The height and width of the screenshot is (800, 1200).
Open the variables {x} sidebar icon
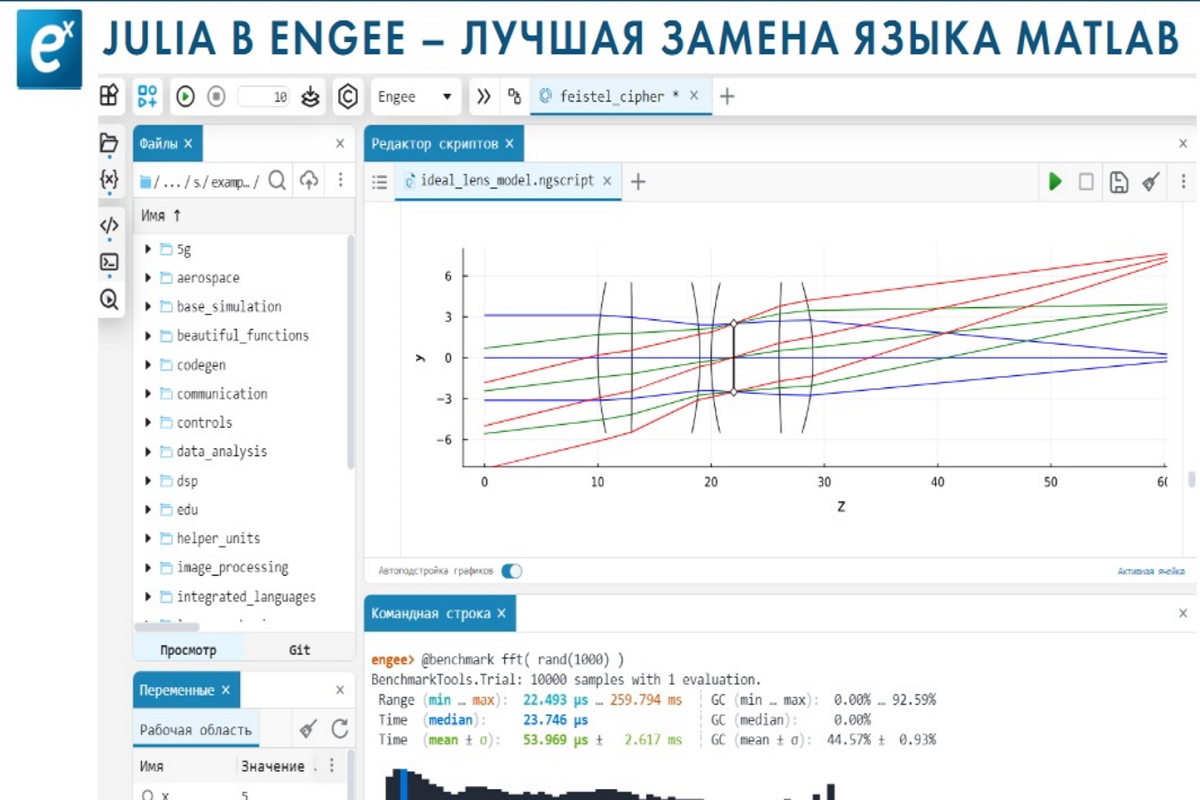coord(109,181)
